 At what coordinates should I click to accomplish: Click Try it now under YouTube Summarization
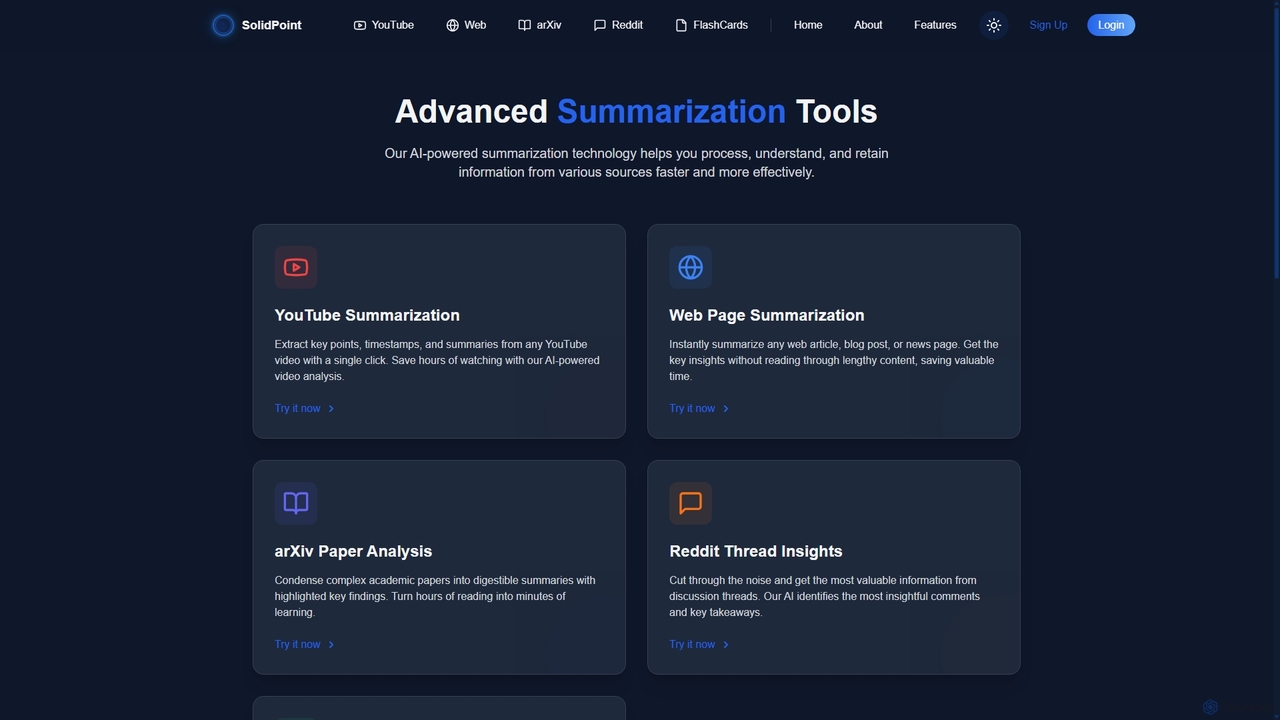tap(298, 408)
